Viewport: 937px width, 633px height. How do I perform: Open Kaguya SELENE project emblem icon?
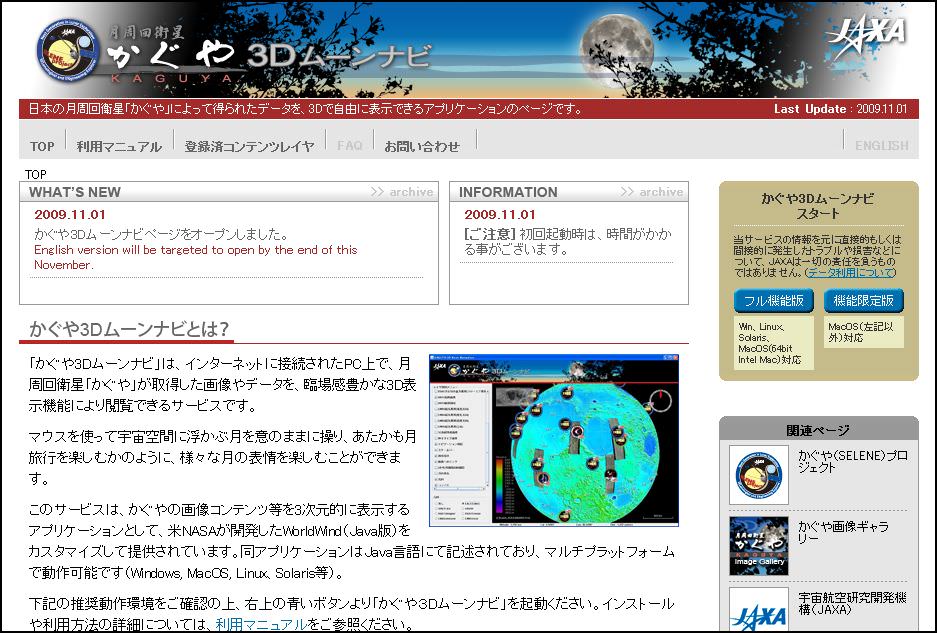(x=758, y=475)
